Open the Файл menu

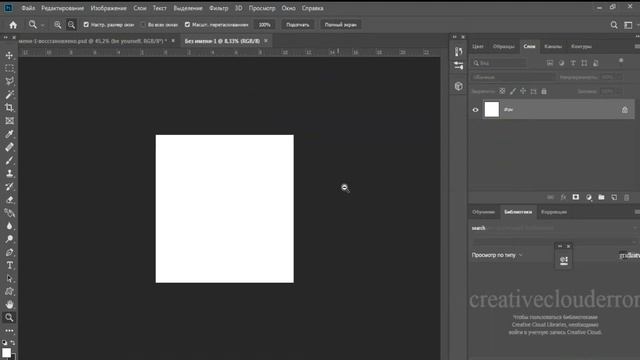point(28,8)
